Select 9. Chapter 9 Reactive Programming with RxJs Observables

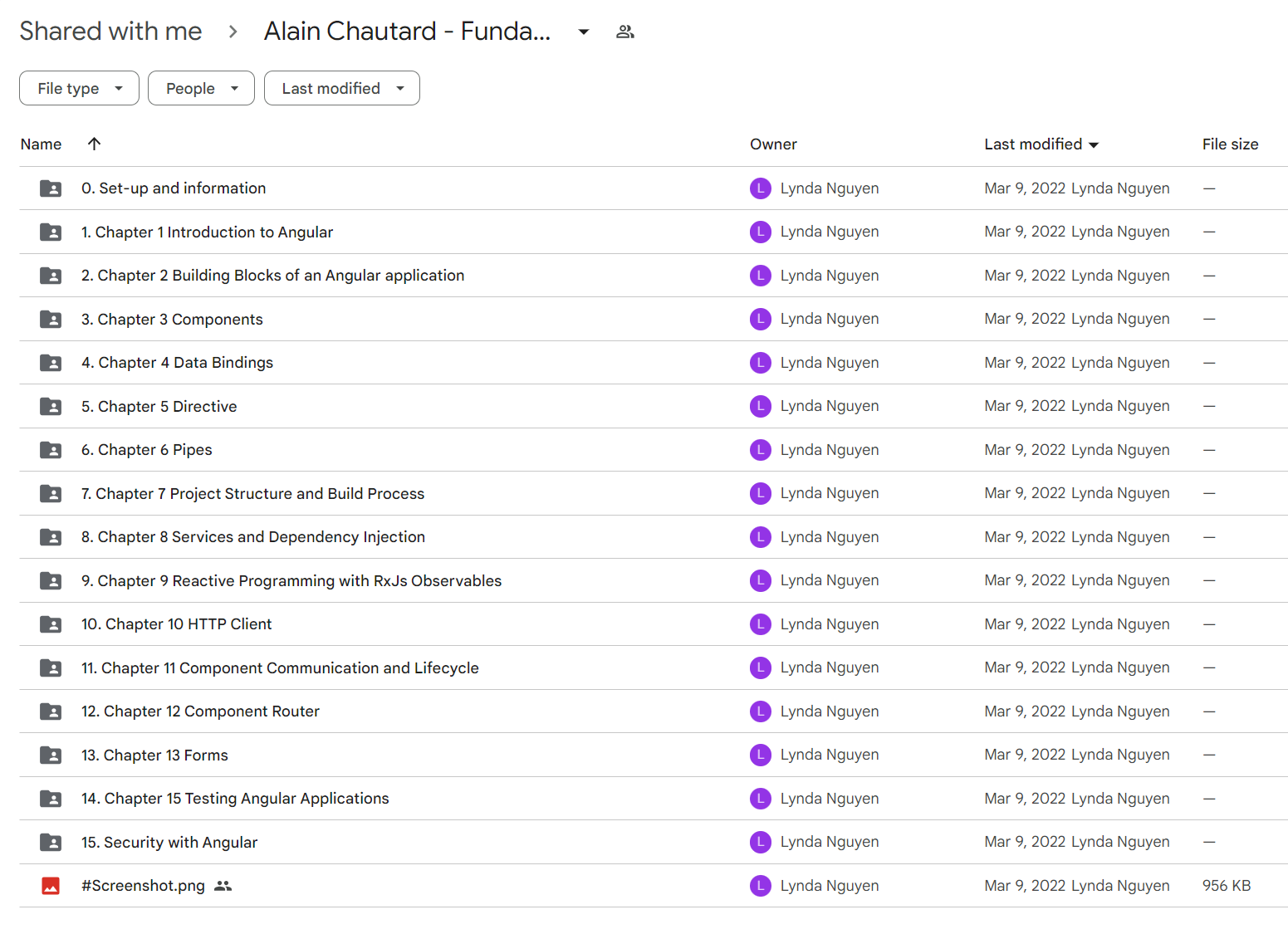click(291, 581)
